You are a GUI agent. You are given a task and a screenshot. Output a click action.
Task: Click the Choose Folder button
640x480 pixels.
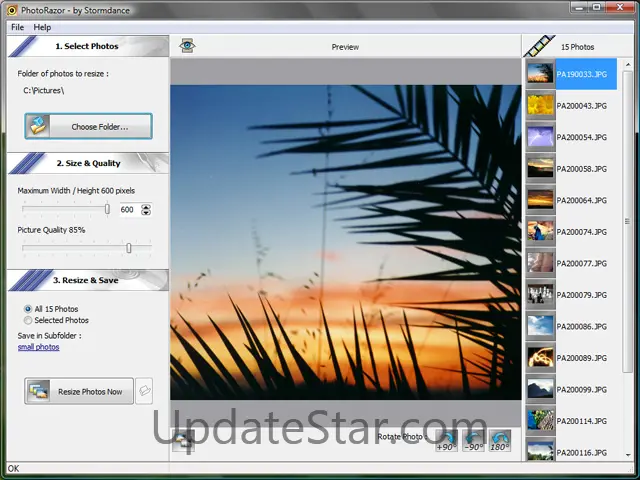click(x=89, y=126)
